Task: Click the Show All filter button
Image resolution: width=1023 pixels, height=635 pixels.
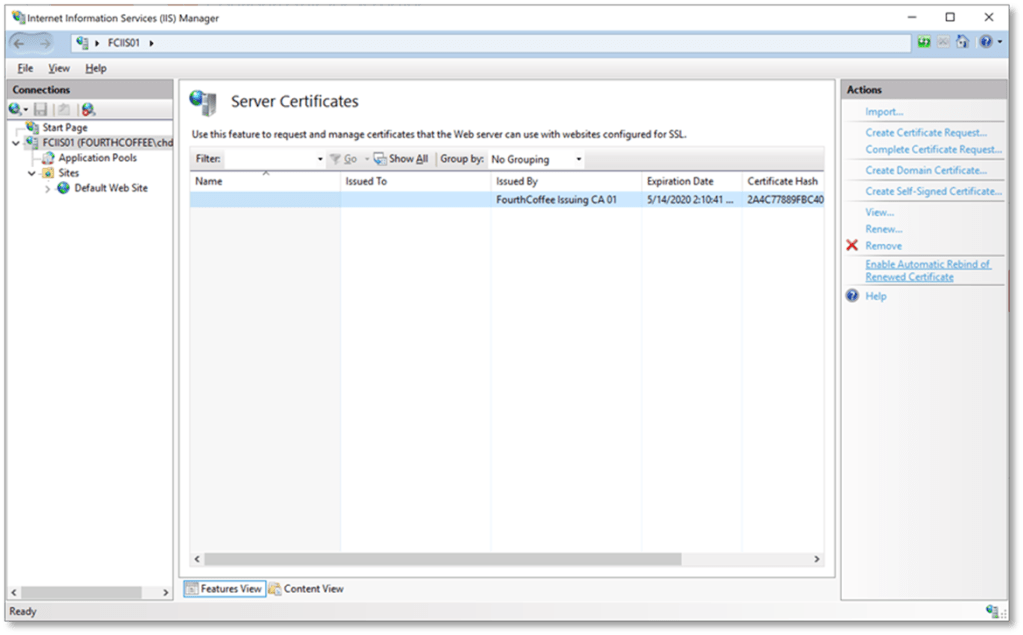Action: [401, 159]
